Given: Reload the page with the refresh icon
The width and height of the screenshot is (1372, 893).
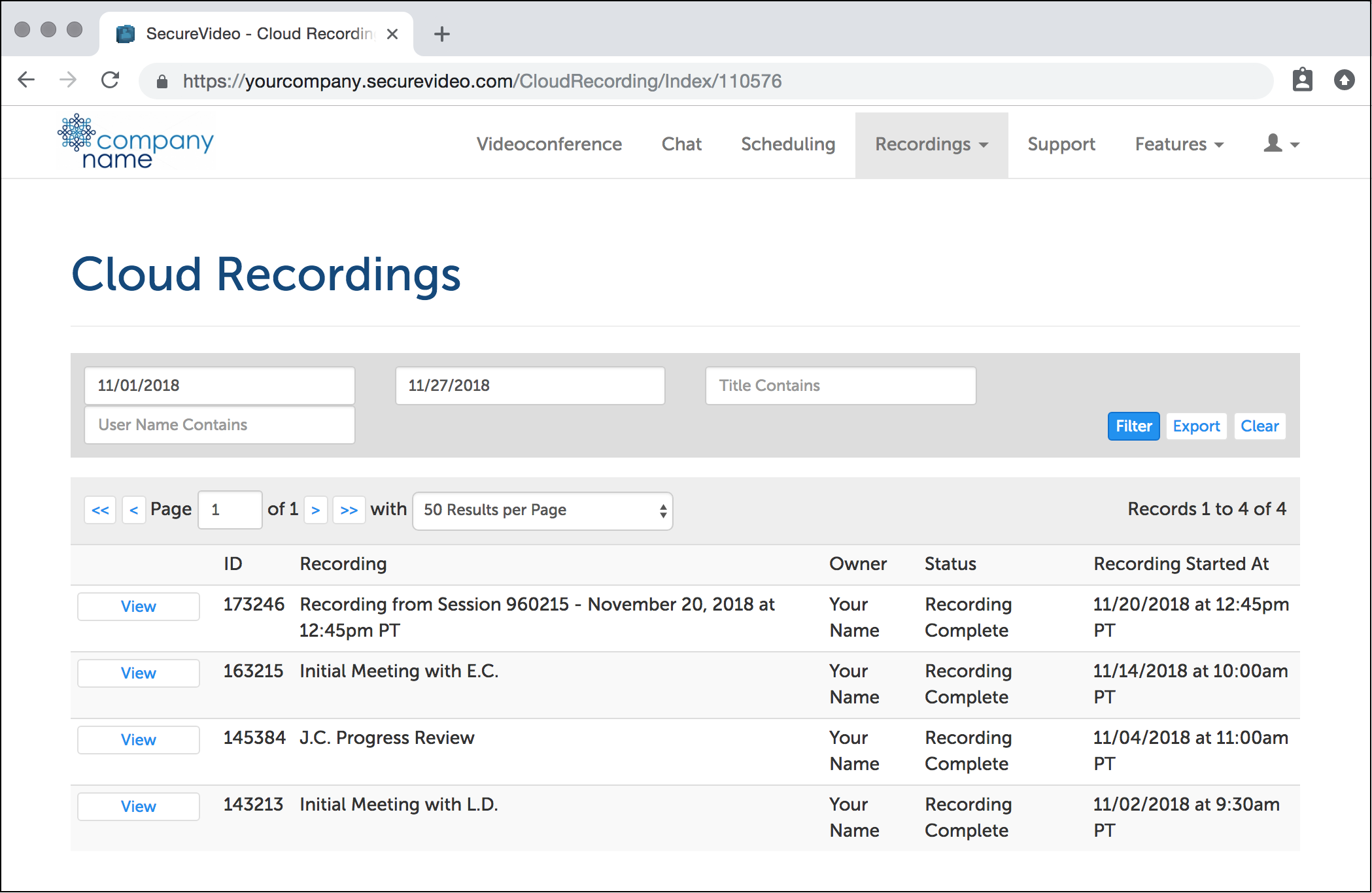Looking at the screenshot, I should coord(110,80).
